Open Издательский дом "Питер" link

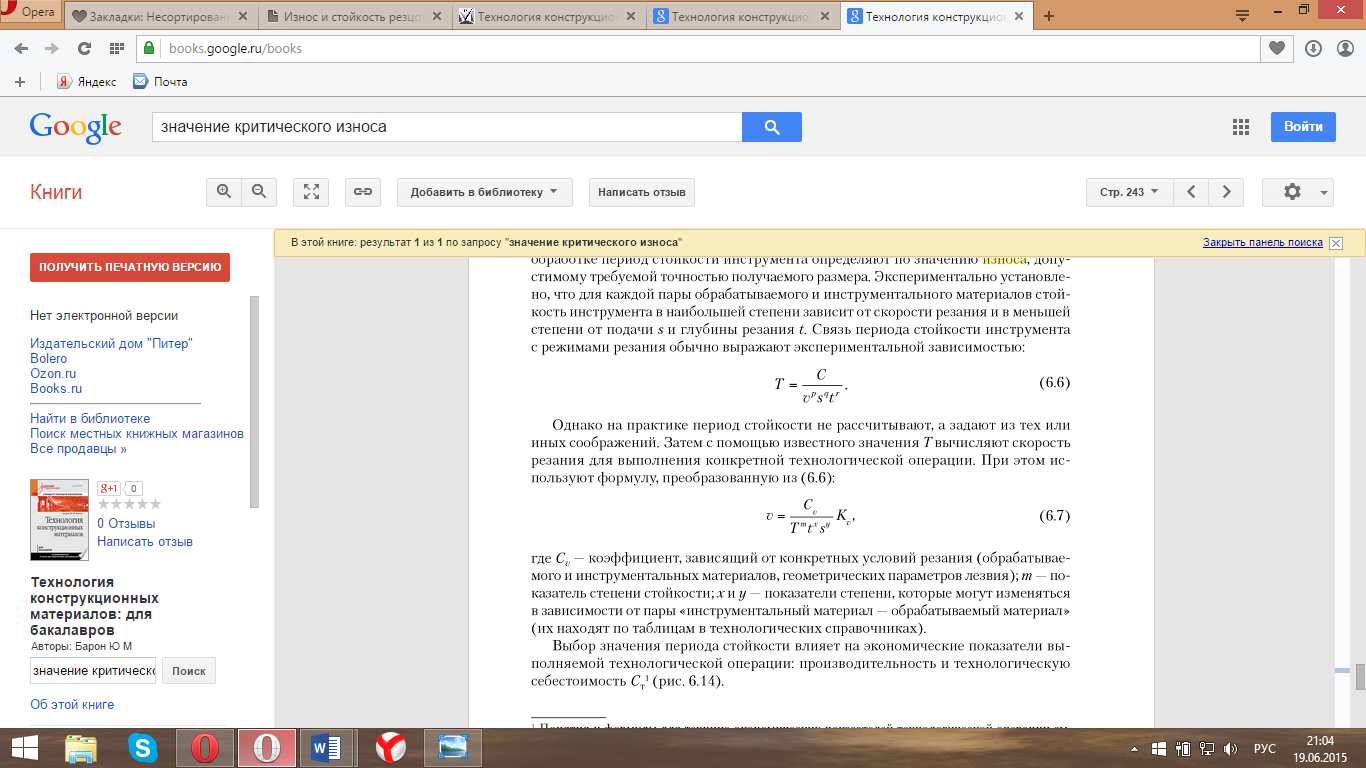pyautogui.click(x=111, y=343)
